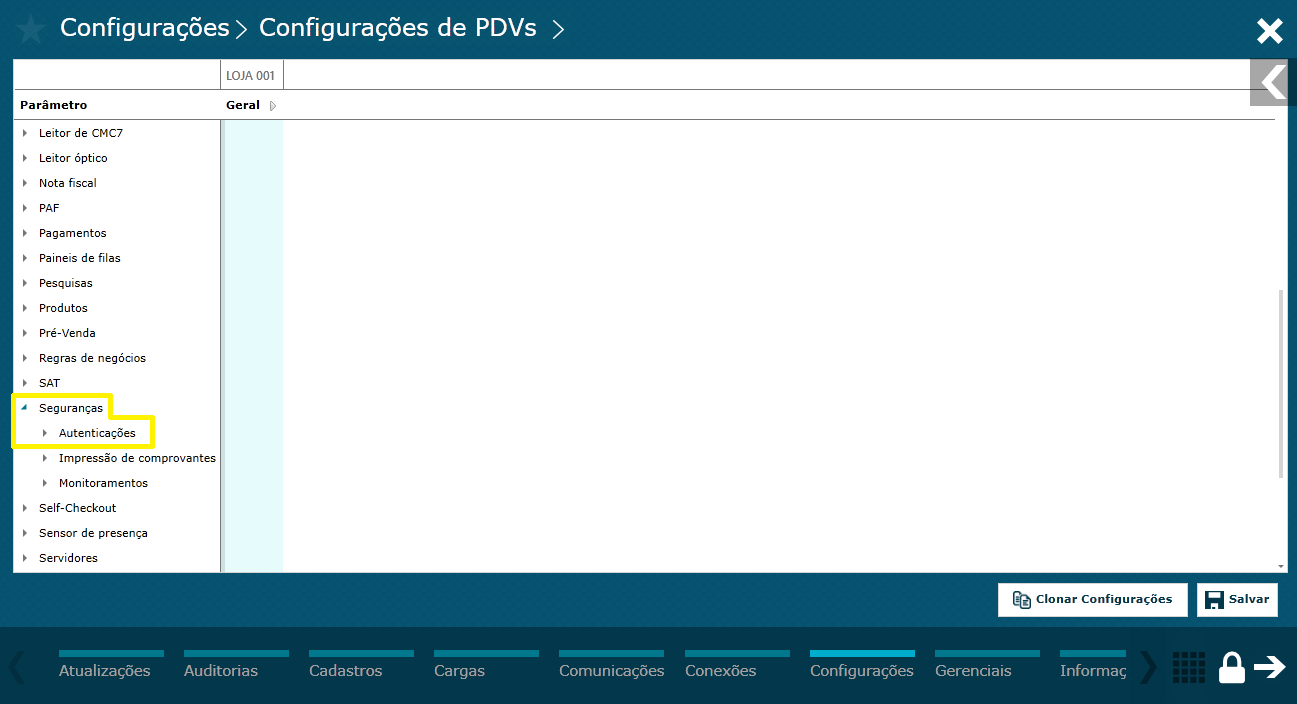Expand Paineis de filas tree node
1297x704 pixels.
(25, 258)
